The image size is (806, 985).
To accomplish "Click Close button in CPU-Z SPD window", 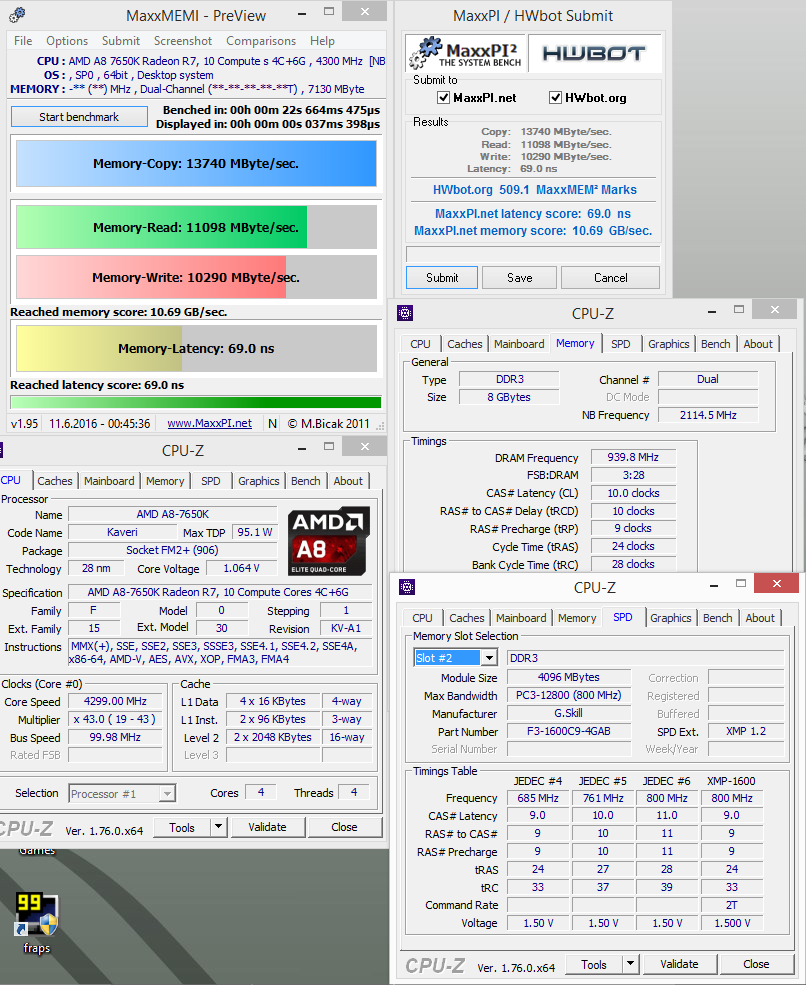I will point(756,964).
